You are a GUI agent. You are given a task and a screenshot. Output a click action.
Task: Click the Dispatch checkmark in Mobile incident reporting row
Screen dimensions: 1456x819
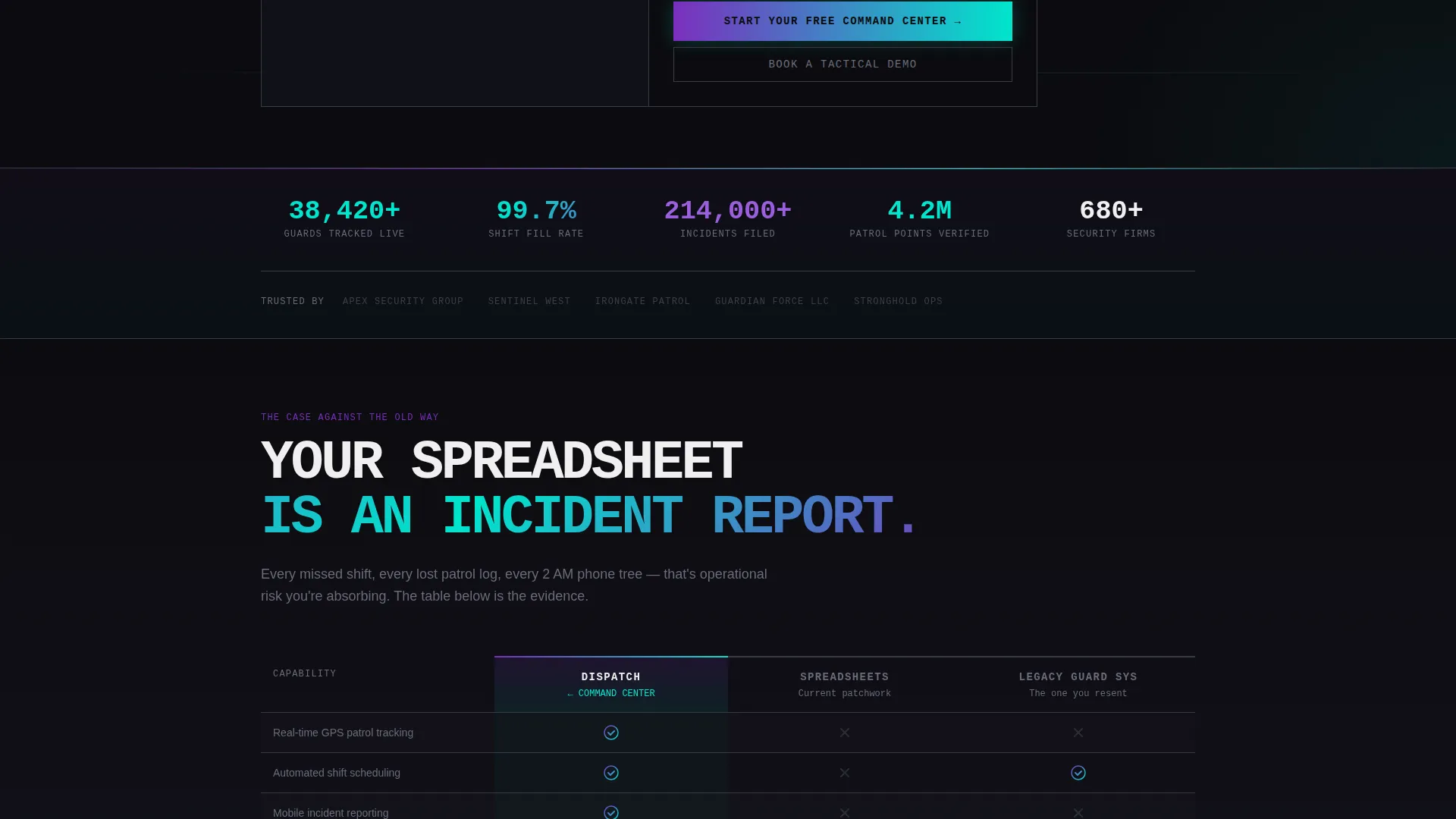(x=611, y=812)
